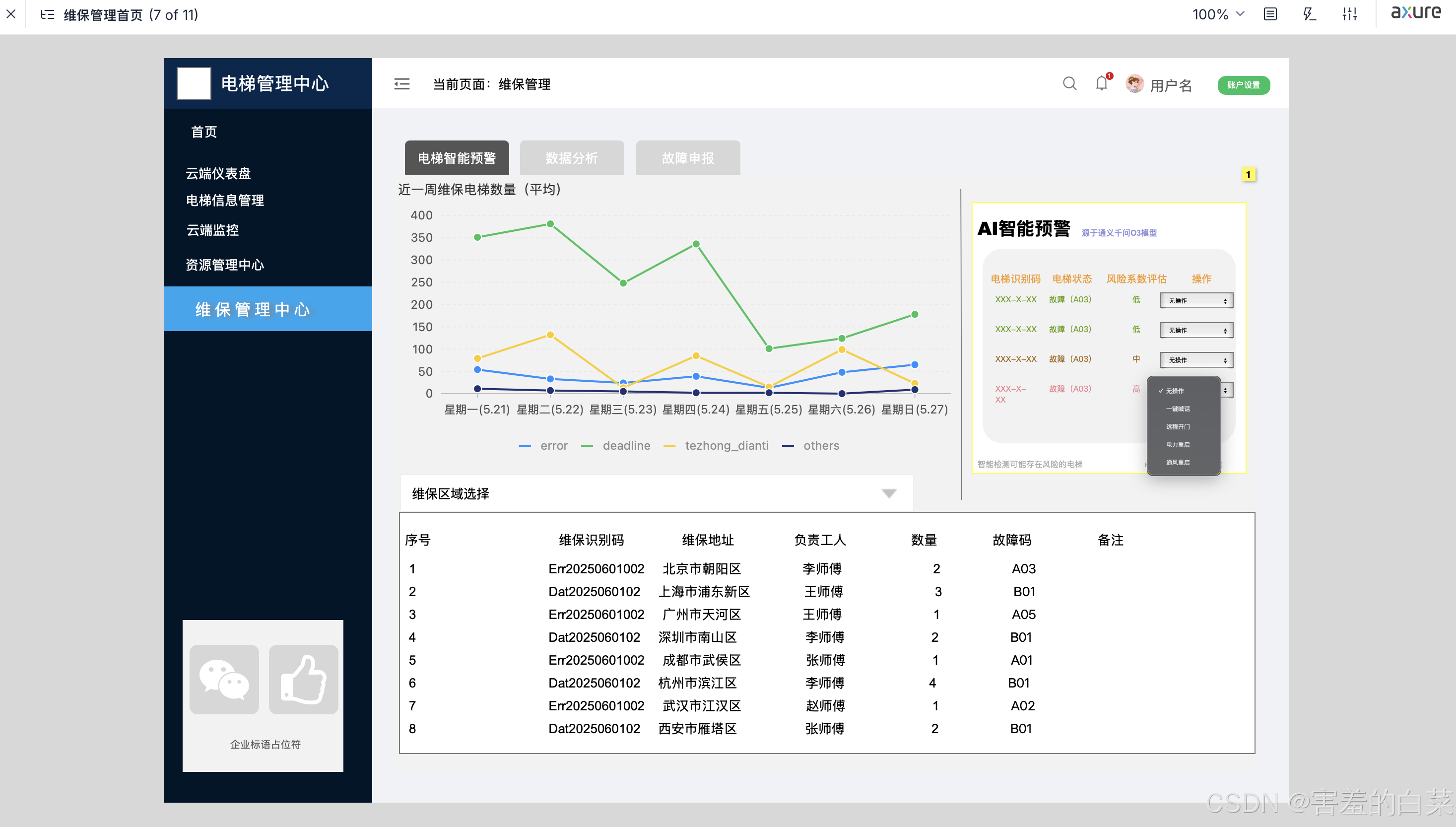Click the green 350 point on Monday

[x=477, y=237]
